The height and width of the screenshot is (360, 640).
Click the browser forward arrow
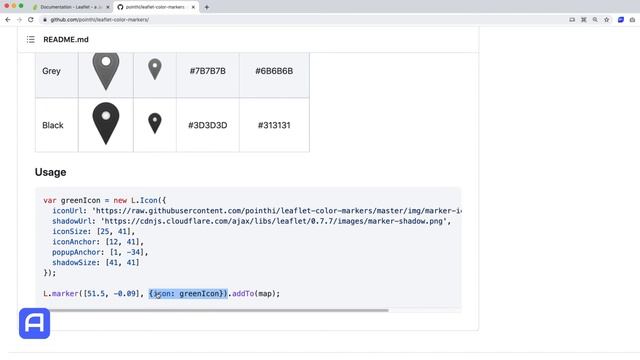point(19,20)
